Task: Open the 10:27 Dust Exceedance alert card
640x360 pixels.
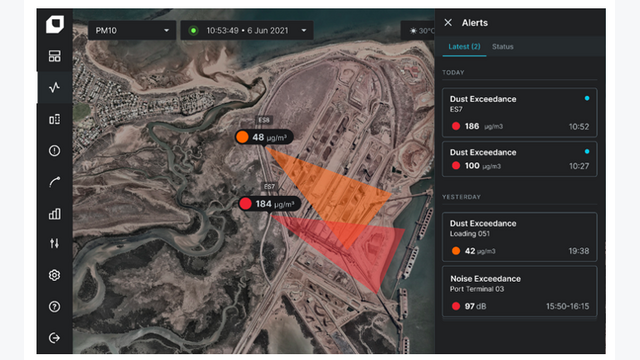Action: [x=520, y=159]
